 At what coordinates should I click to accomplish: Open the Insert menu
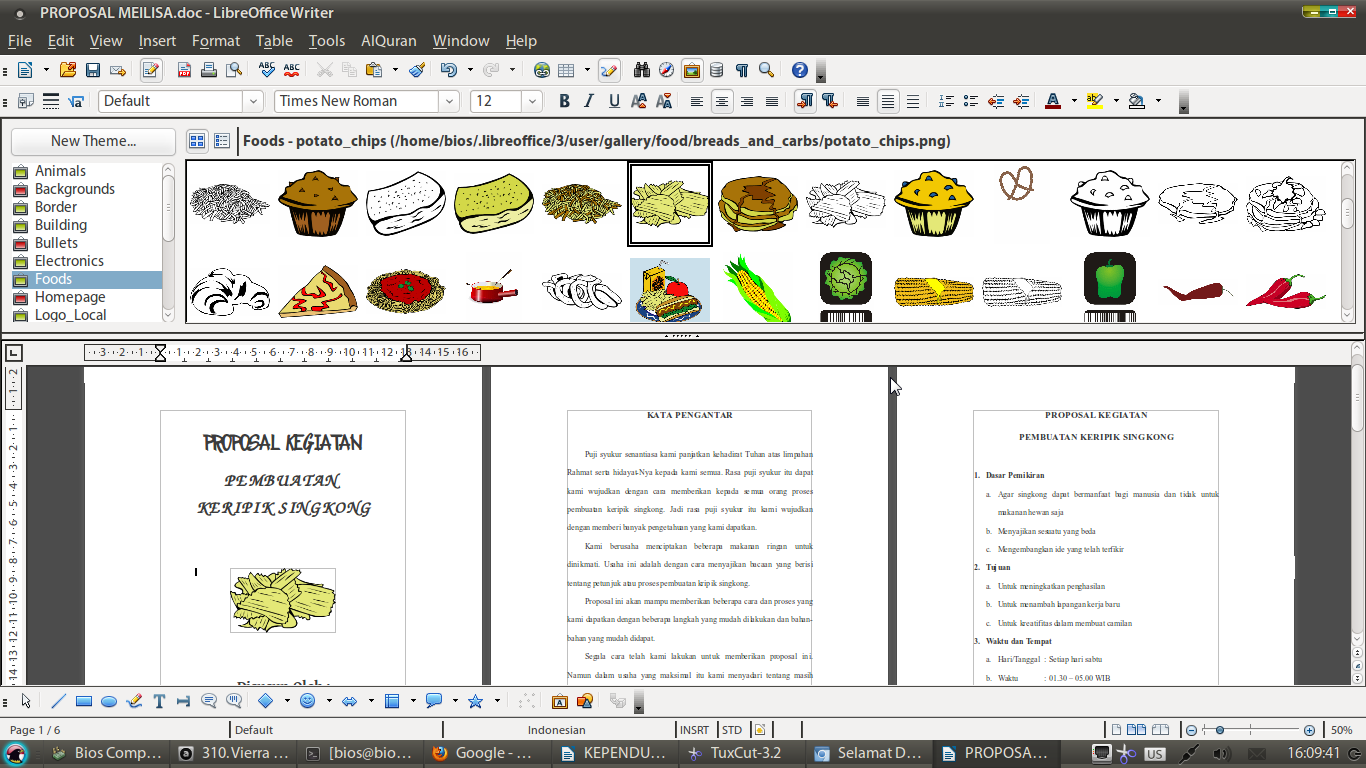(157, 41)
